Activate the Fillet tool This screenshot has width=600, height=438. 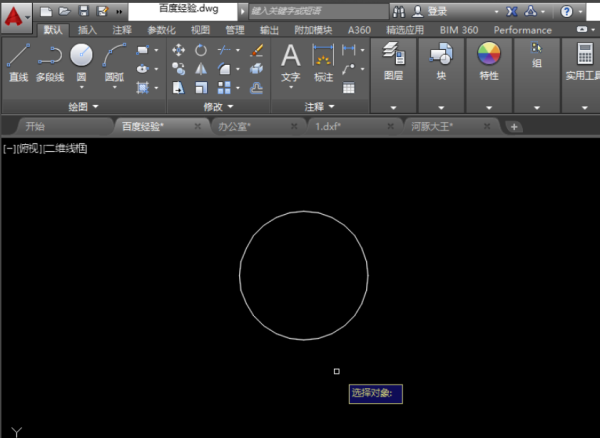pyautogui.click(x=224, y=69)
